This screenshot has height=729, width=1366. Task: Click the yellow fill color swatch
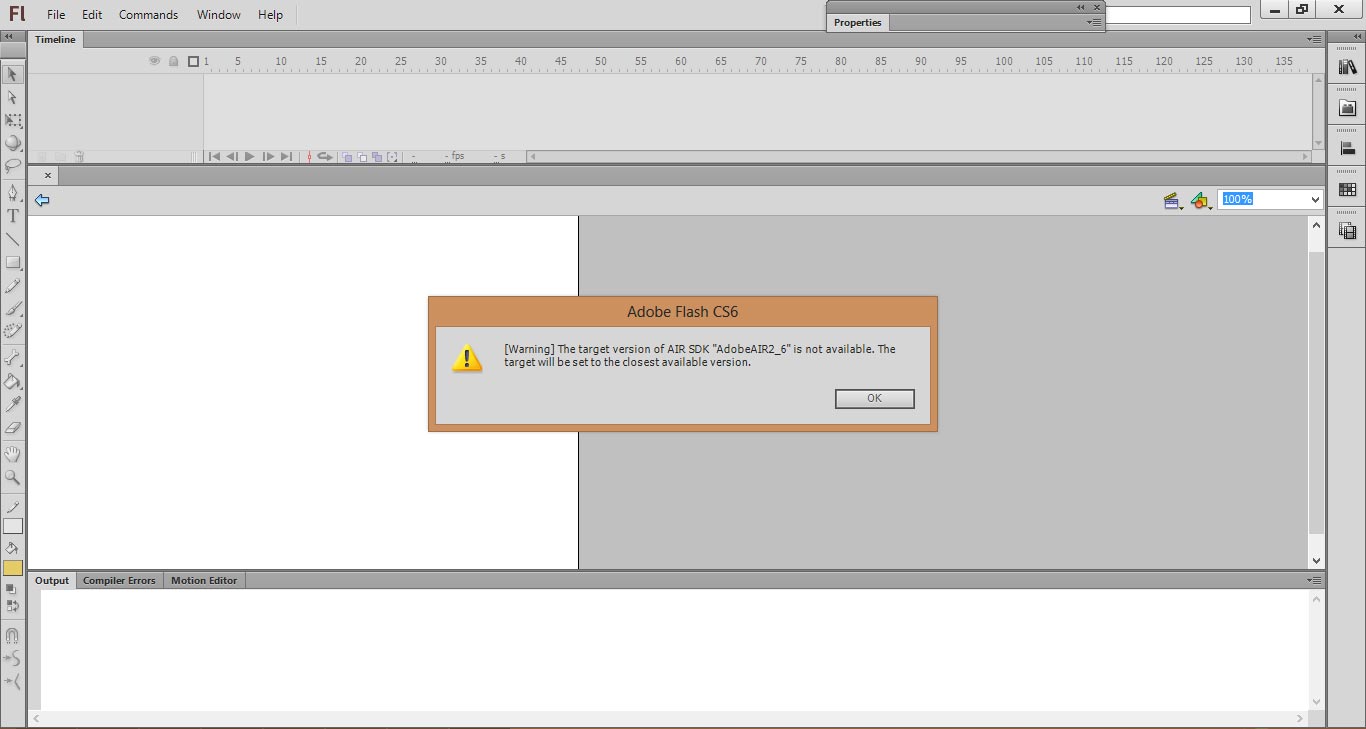coord(13,568)
